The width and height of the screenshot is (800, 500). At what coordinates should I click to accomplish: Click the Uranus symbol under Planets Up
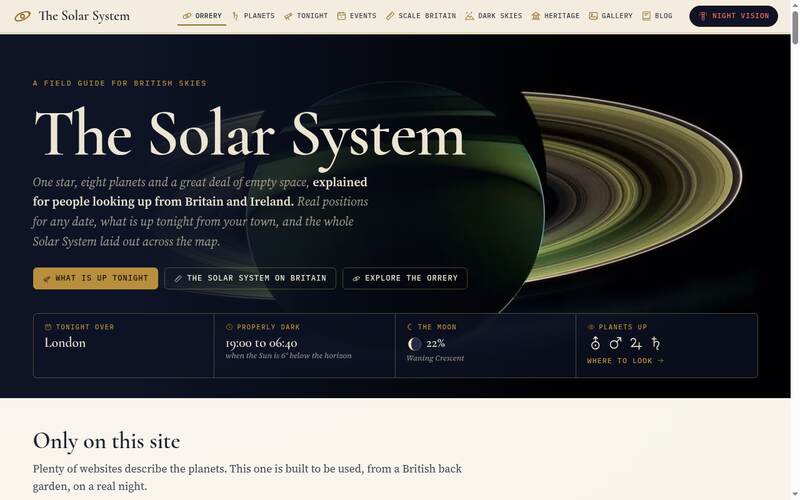pos(595,343)
